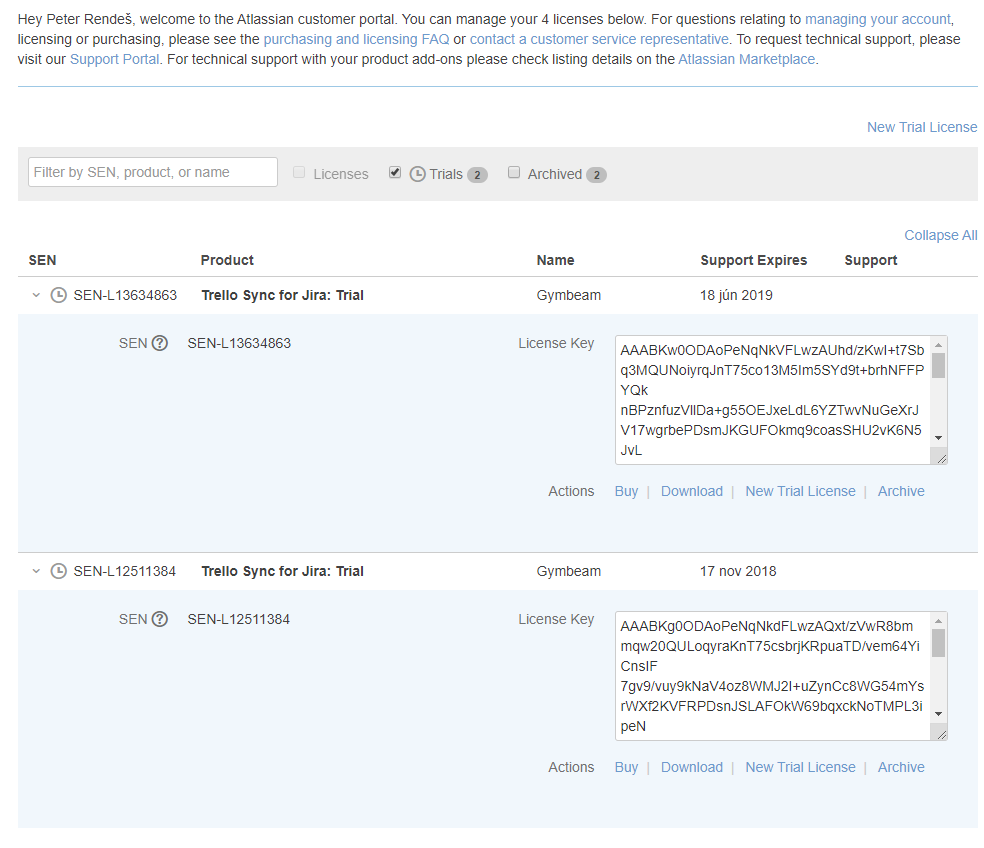Open the Atlassian Marketplace link
The height and width of the screenshot is (848, 984).
click(747, 60)
